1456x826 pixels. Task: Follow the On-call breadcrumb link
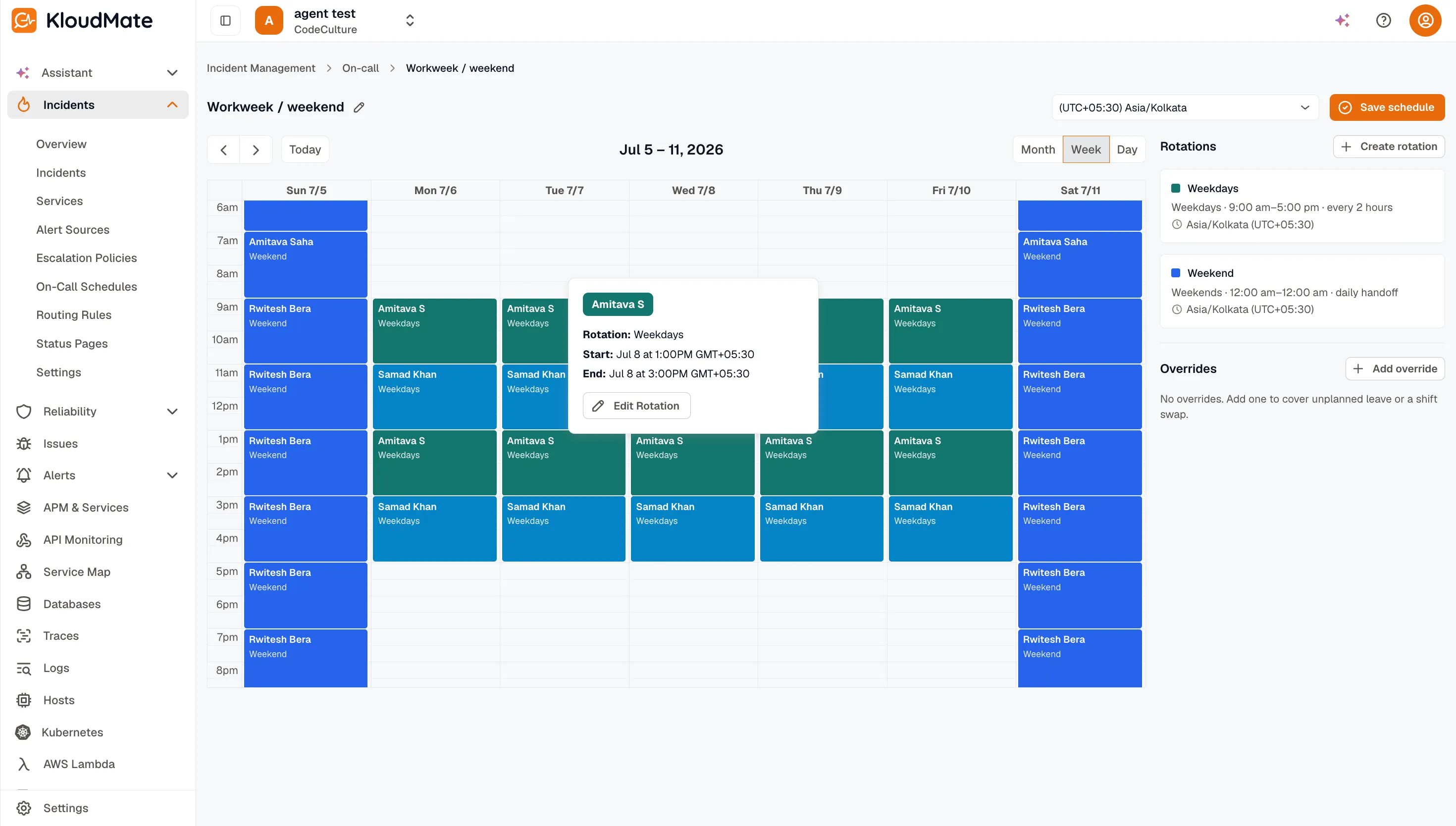[360, 68]
